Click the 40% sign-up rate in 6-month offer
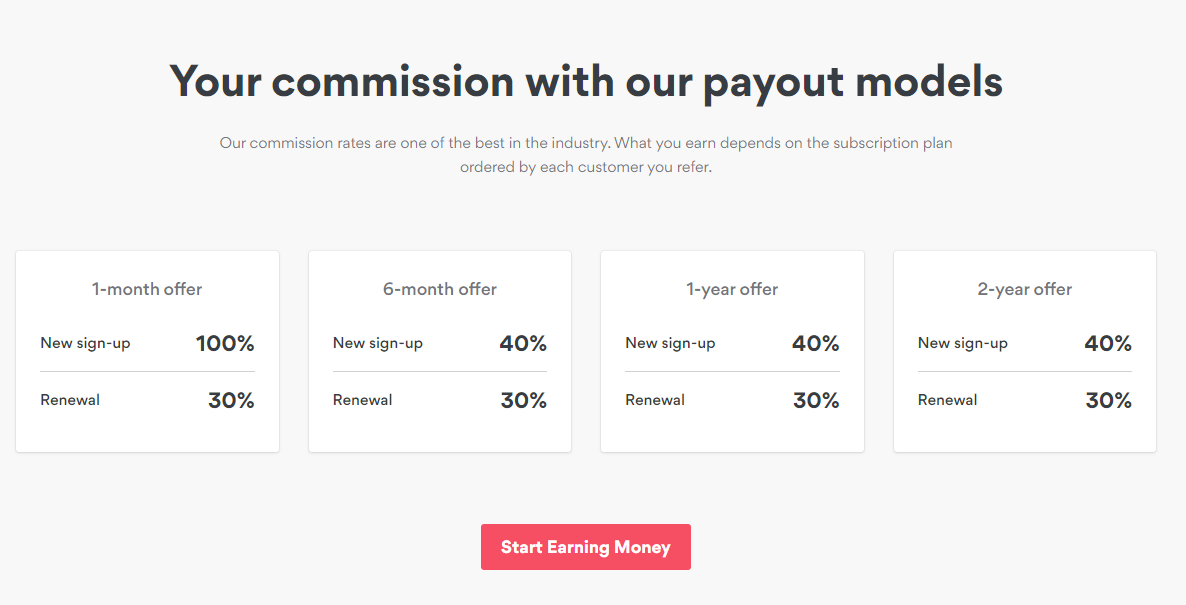Viewport: 1186px width, 605px height. tap(523, 343)
